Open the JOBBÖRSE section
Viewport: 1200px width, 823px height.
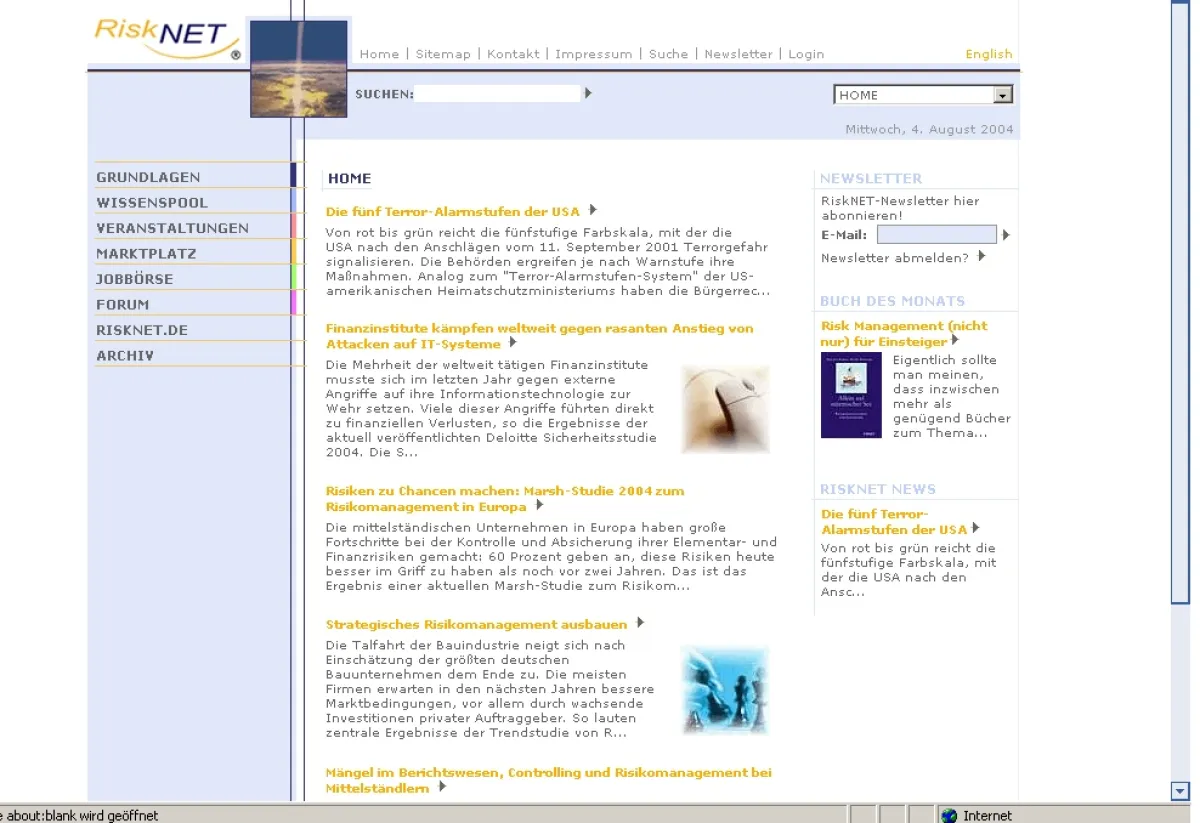[x=132, y=278]
